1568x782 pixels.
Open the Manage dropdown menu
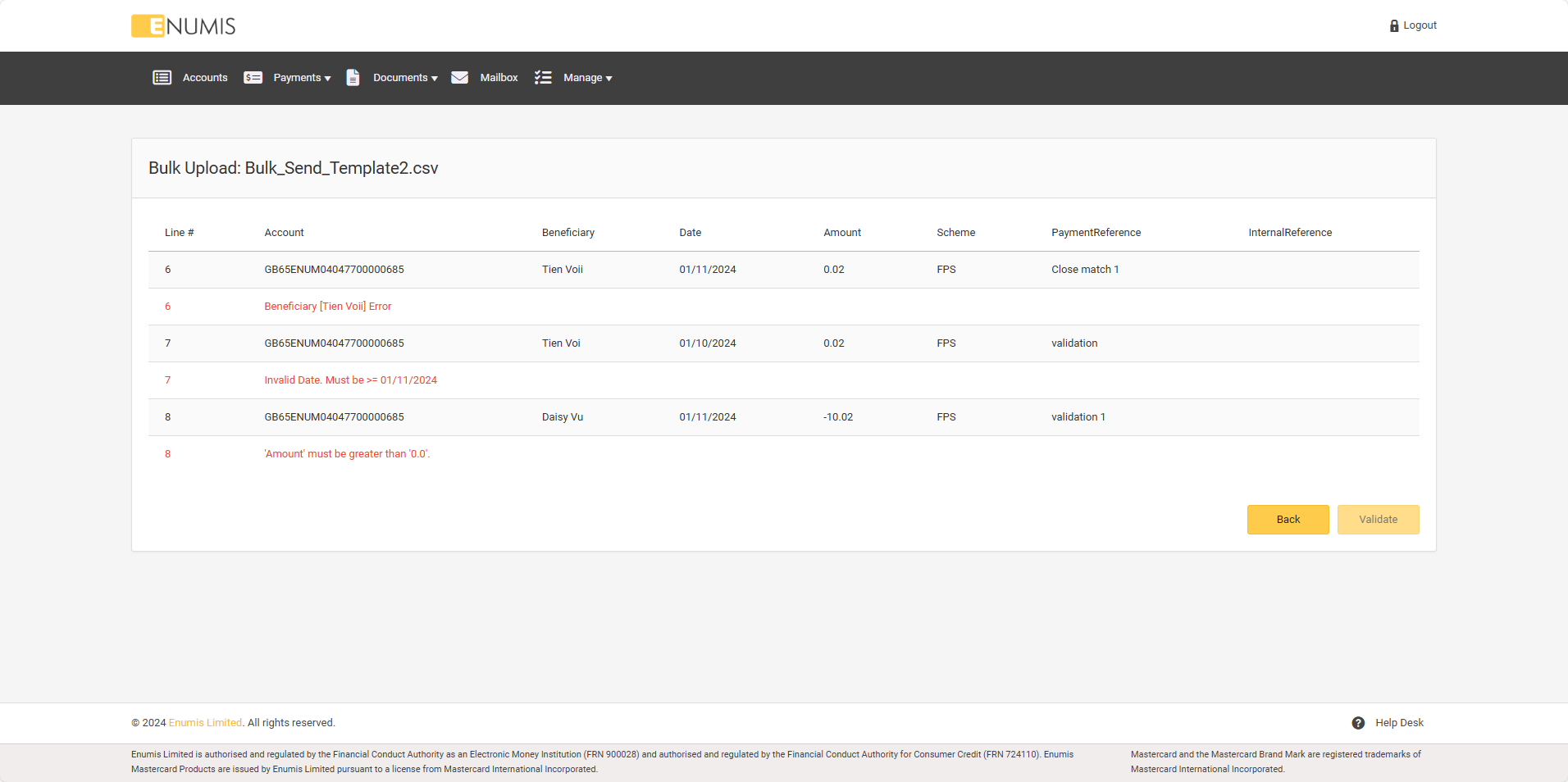point(587,78)
